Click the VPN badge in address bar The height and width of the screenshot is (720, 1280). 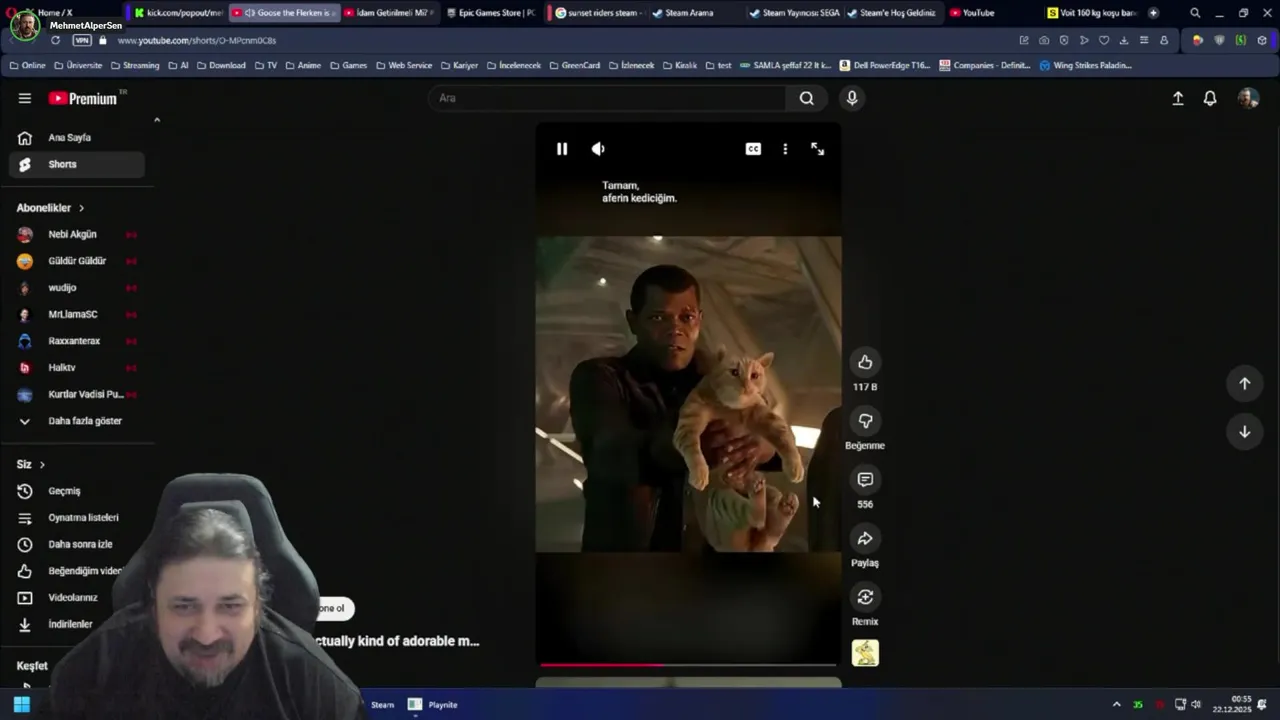(82, 40)
